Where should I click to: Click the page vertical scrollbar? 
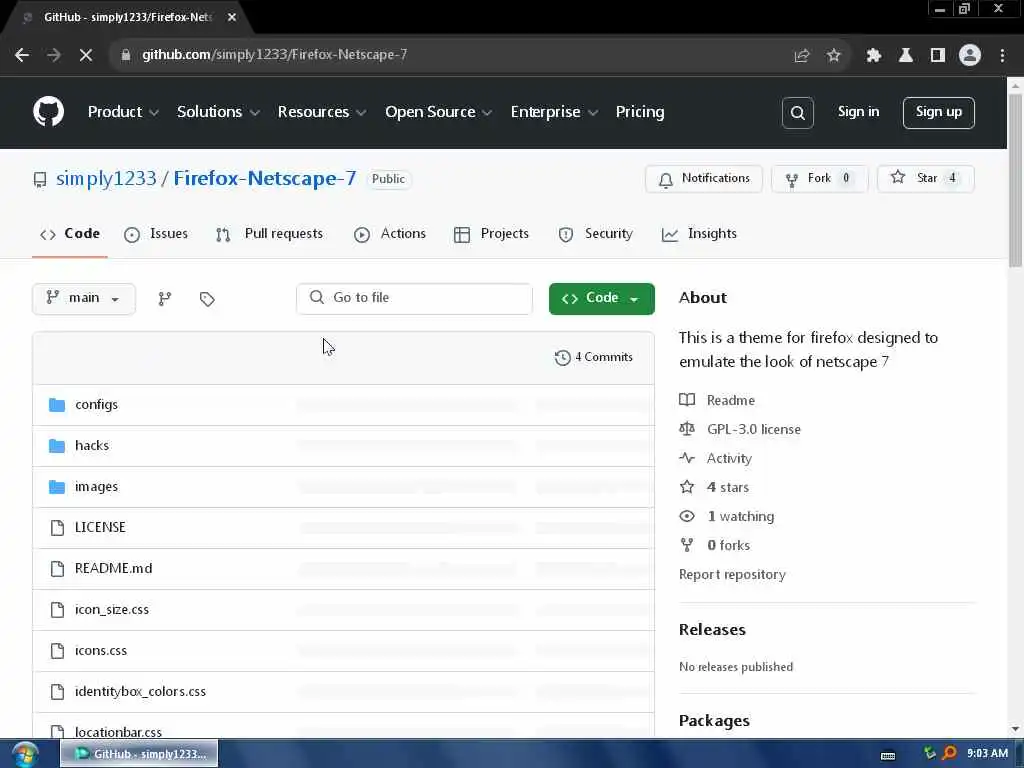point(1015,181)
